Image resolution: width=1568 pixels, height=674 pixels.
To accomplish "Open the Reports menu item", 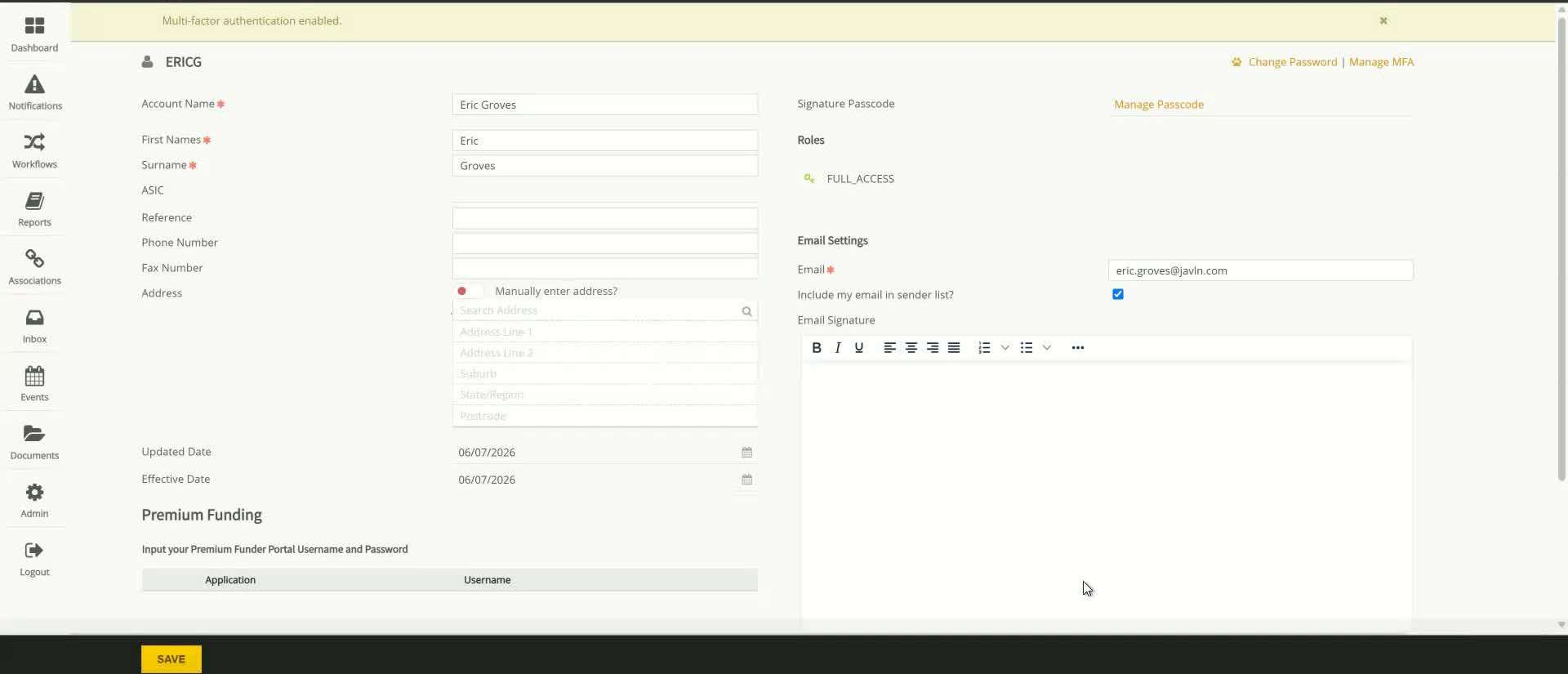I will pyautogui.click(x=34, y=209).
